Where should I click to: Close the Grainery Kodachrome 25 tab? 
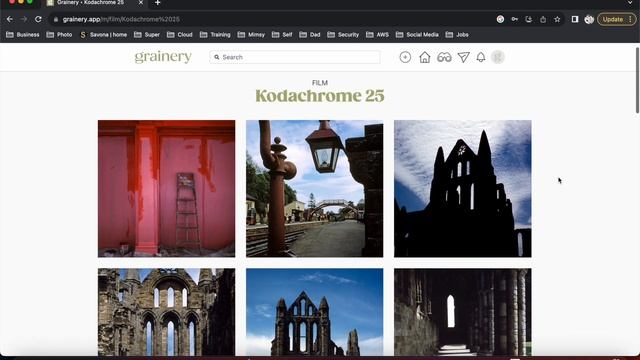pyautogui.click(x=140, y=3)
